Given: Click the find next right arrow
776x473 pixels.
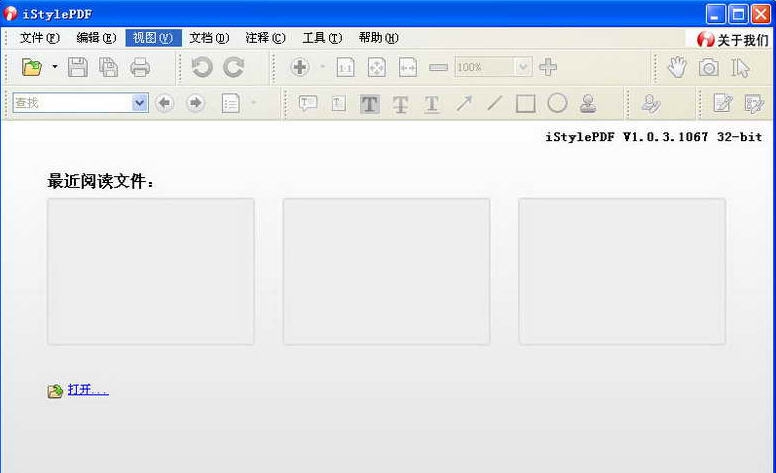Looking at the screenshot, I should coord(195,103).
